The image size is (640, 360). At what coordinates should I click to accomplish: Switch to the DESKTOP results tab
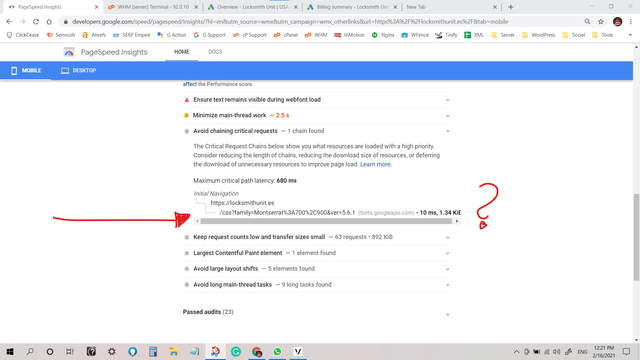pos(78,71)
